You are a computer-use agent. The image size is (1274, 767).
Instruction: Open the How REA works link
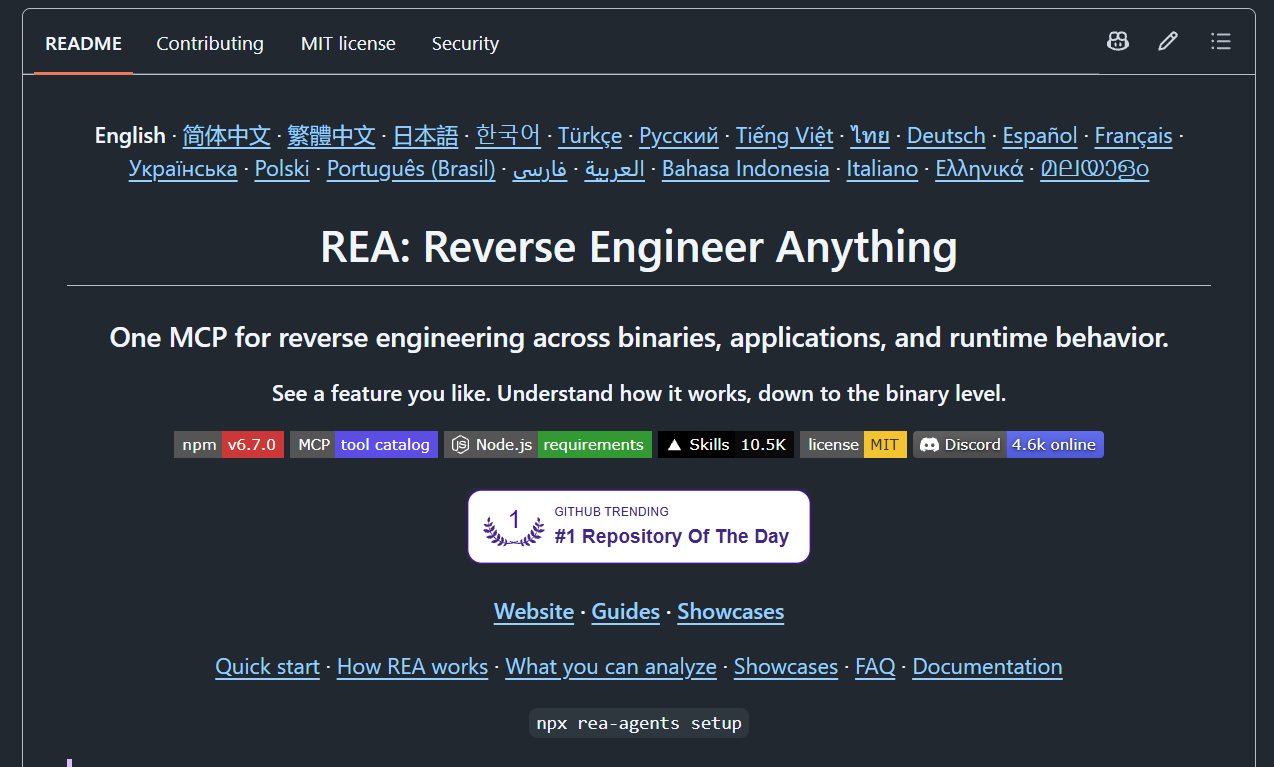point(412,667)
